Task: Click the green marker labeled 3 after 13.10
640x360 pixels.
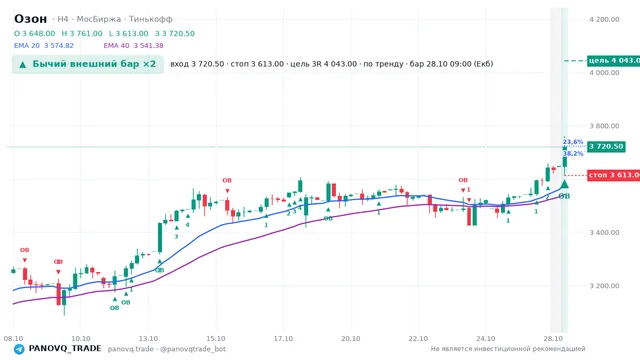Action: click(176, 236)
